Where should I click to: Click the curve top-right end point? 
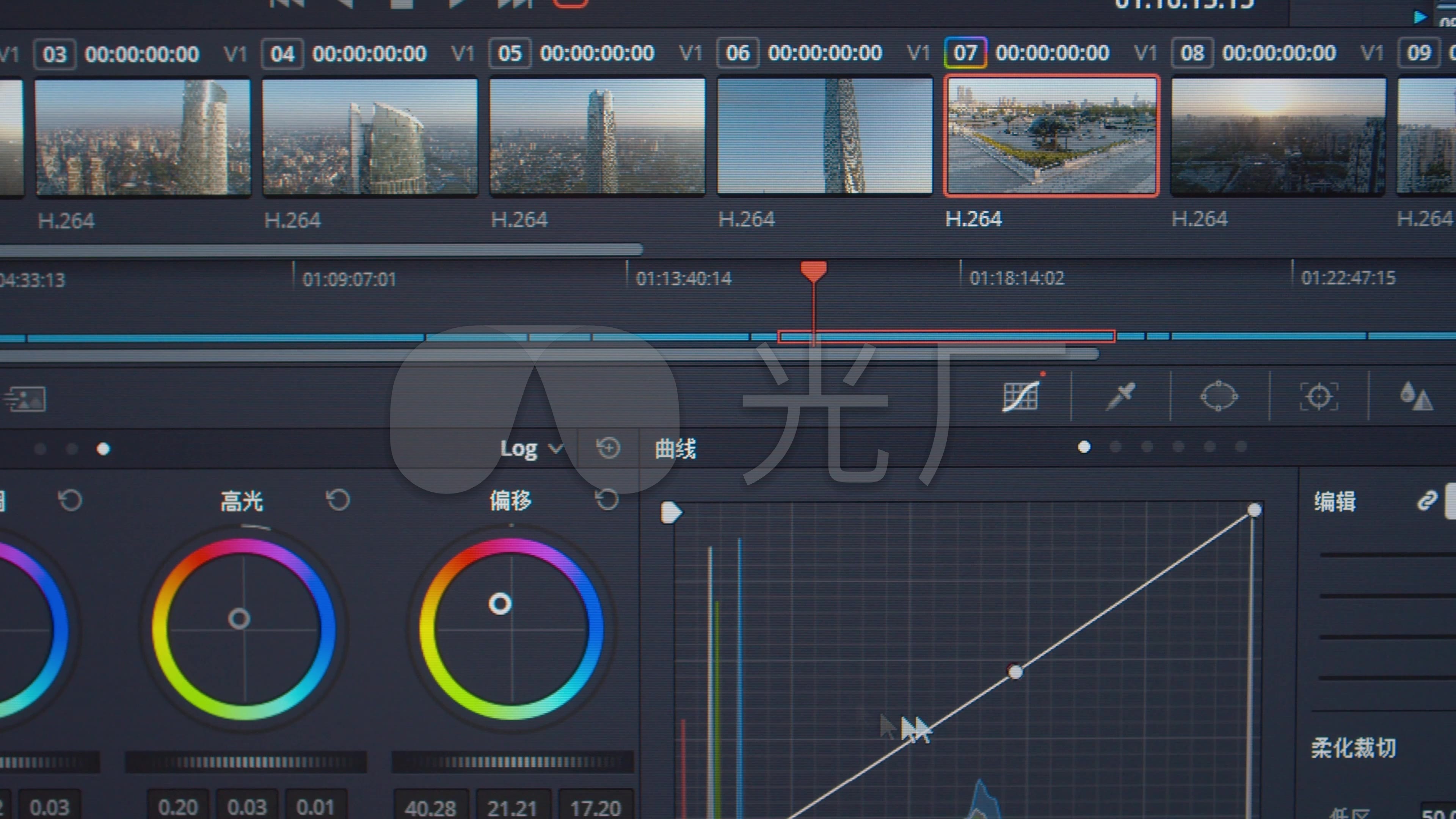pos(1254,510)
